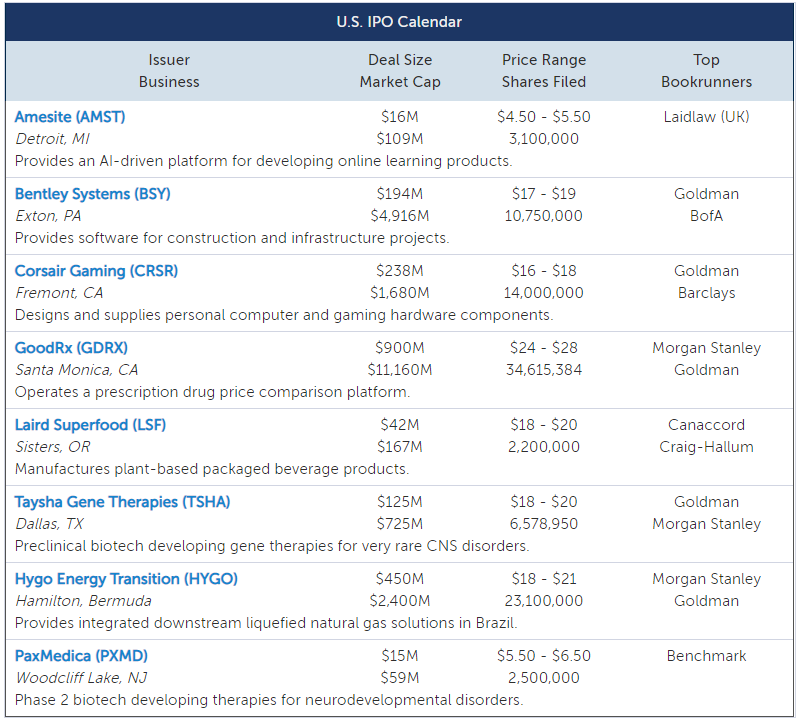The height and width of the screenshot is (719, 800).
Task: Open the Hygo Energy Transition (HYGO) link
Action: (126, 579)
